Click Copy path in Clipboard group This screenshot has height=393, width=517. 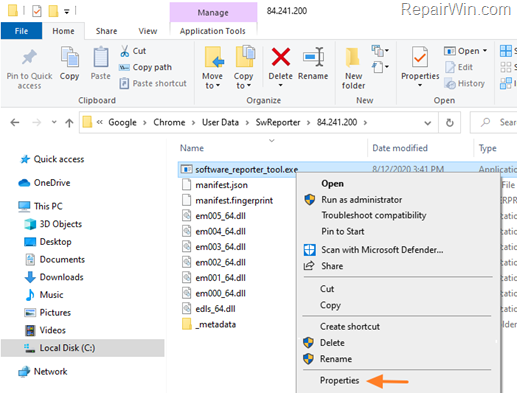[x=146, y=67]
